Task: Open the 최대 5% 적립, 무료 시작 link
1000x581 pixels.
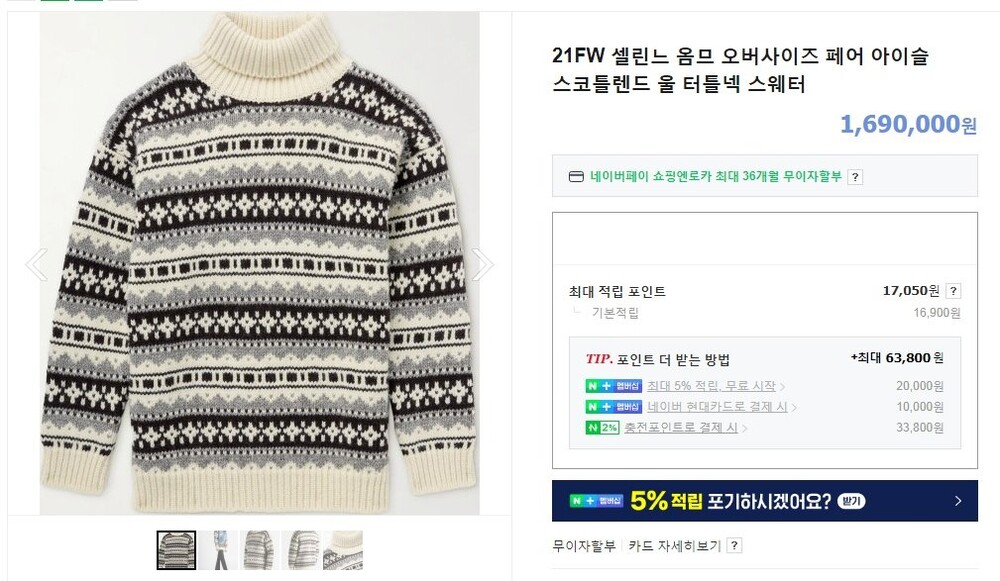Action: 711,386
